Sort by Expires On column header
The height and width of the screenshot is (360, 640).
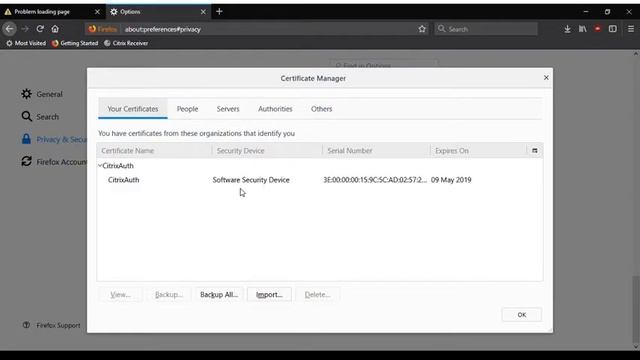coord(478,151)
